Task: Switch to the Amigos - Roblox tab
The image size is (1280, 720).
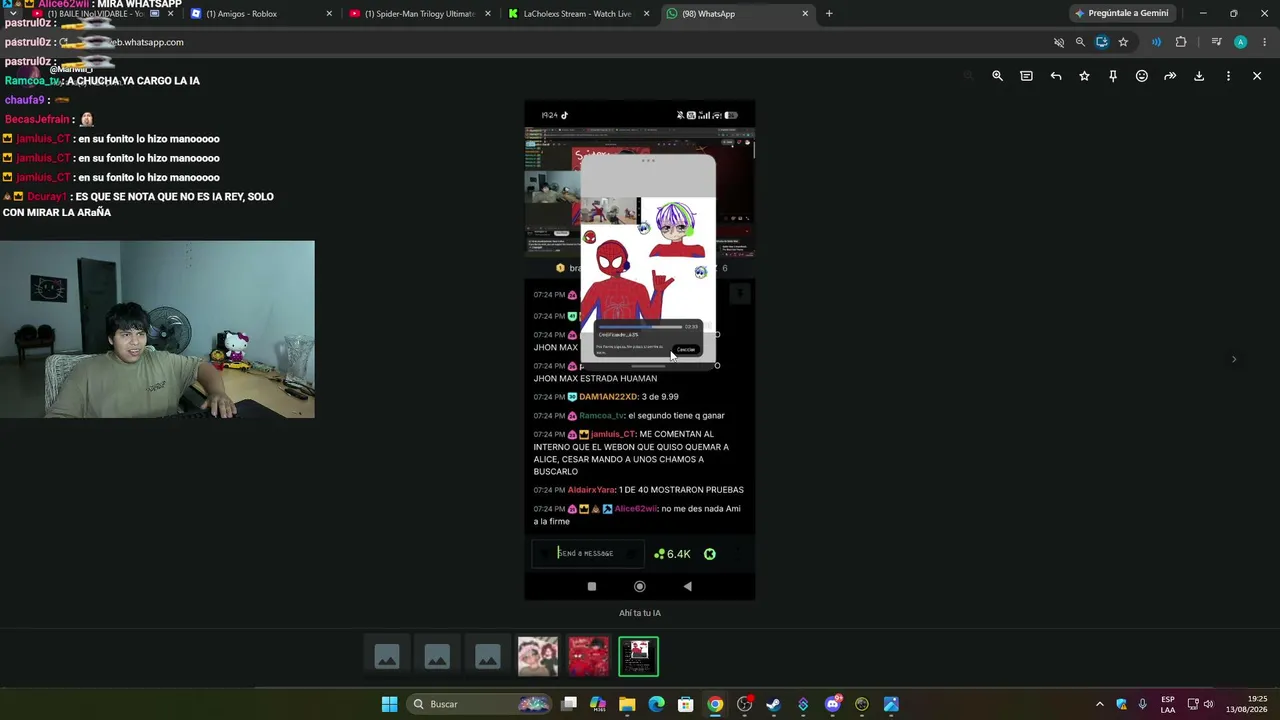Action: [x=261, y=14]
